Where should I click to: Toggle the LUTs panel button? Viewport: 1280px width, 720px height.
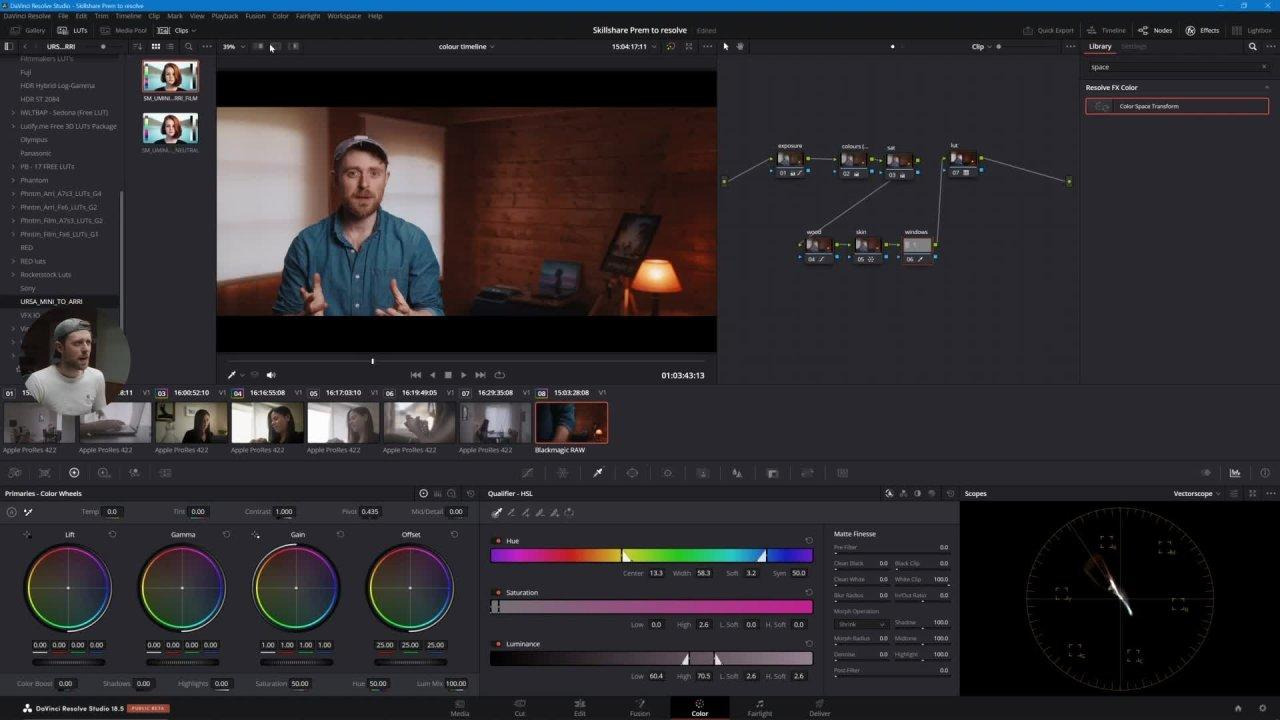70,30
